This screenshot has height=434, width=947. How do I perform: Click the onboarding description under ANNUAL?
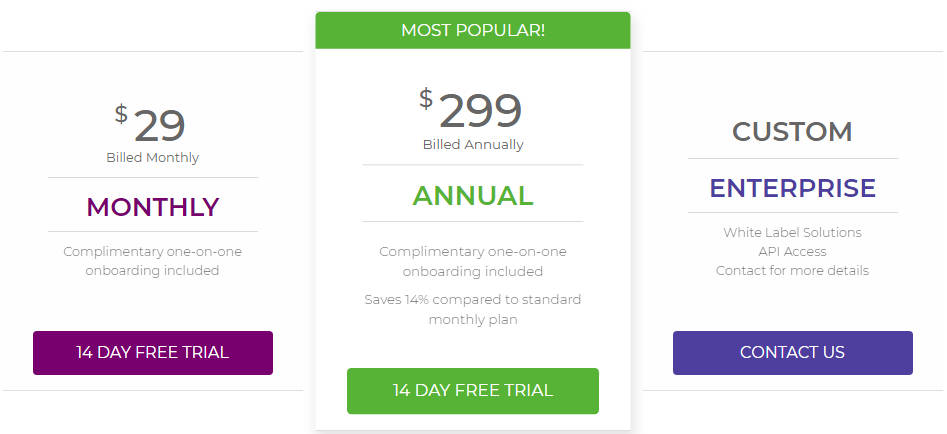473,261
